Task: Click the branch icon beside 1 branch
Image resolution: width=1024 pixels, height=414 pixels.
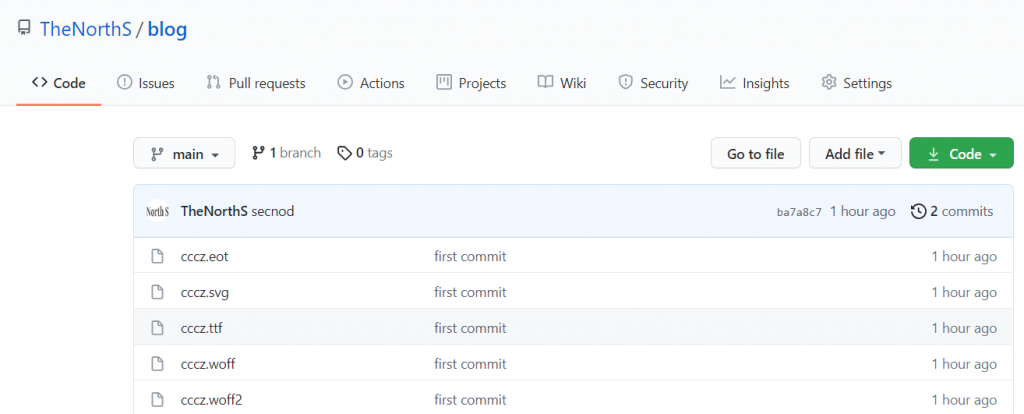Action: (258, 153)
